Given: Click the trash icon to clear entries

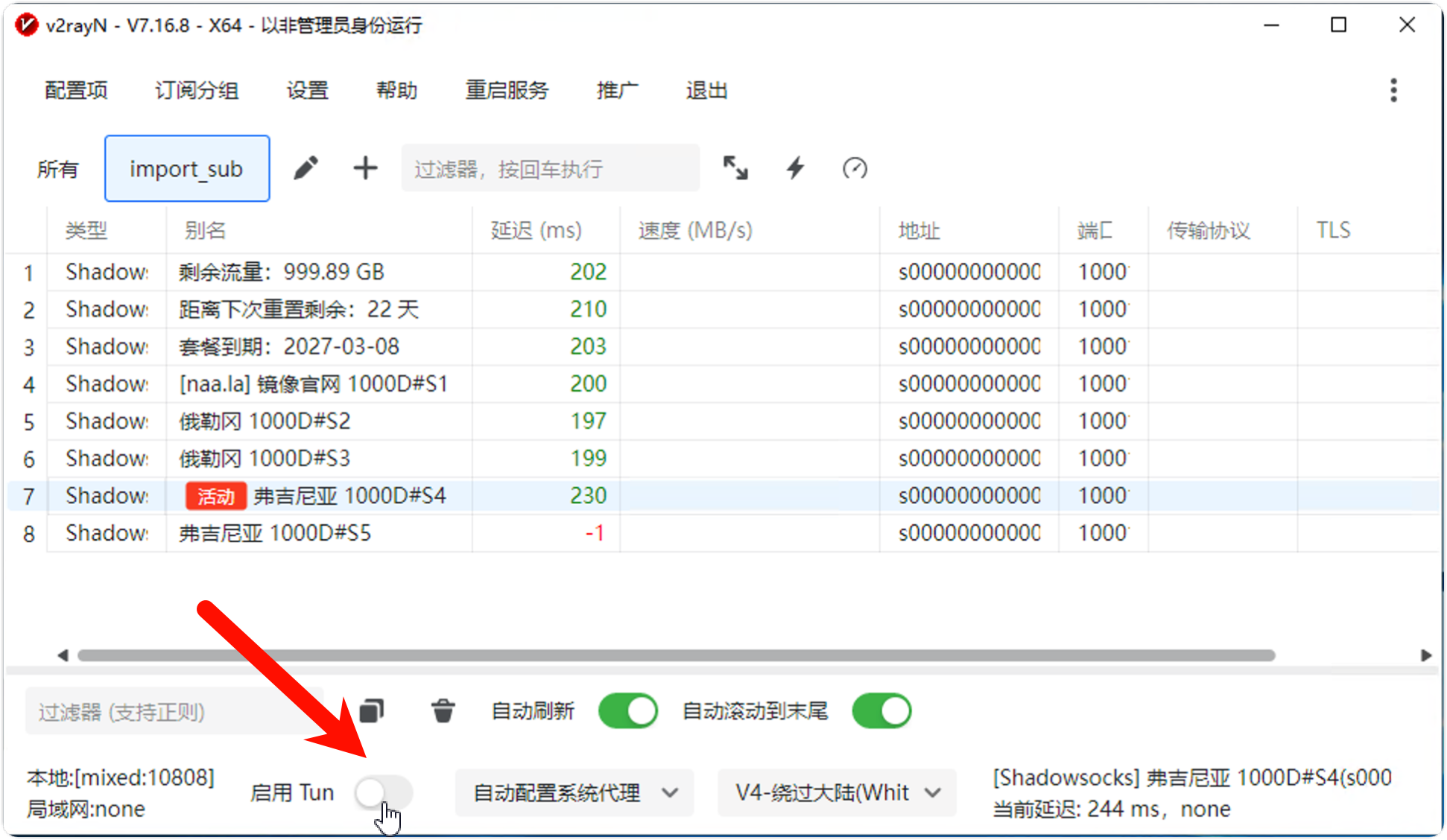Looking at the screenshot, I should click(443, 710).
